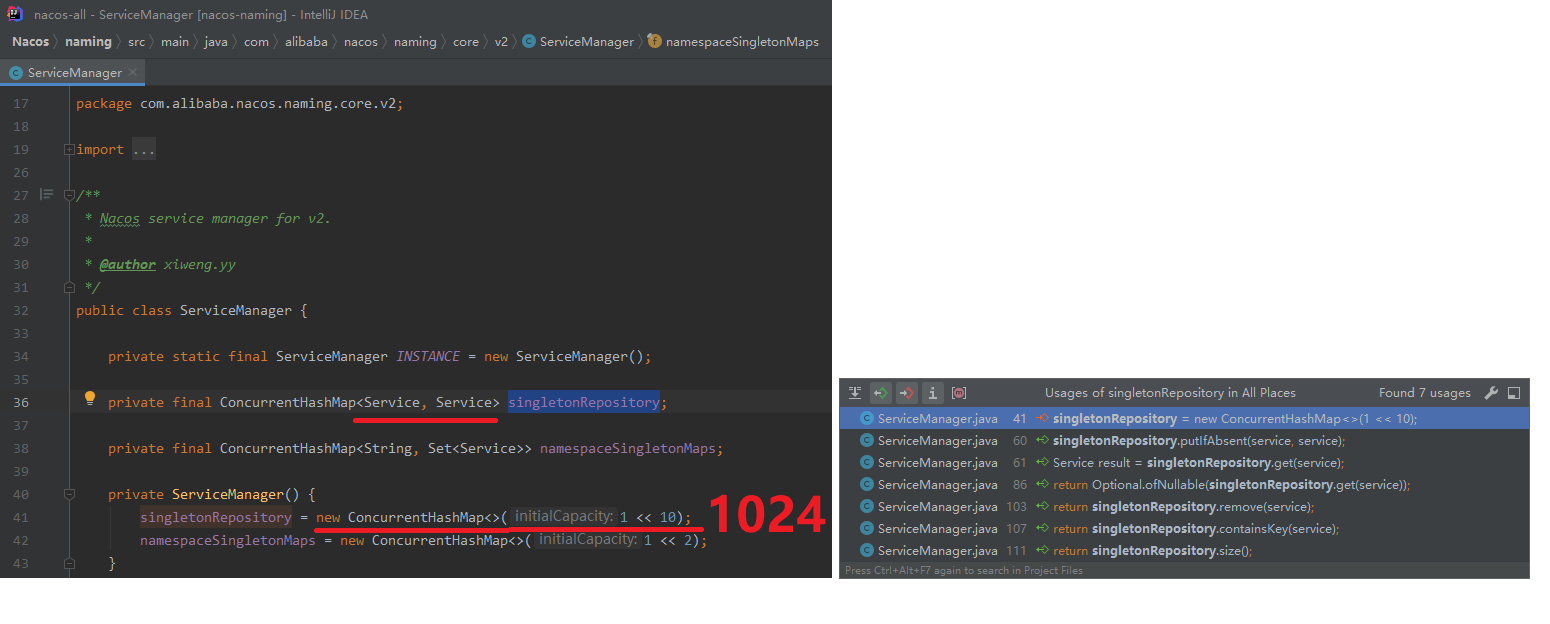The height and width of the screenshot is (624, 1550).
Task: Open the usages in Find tool window
Action: click(1514, 393)
